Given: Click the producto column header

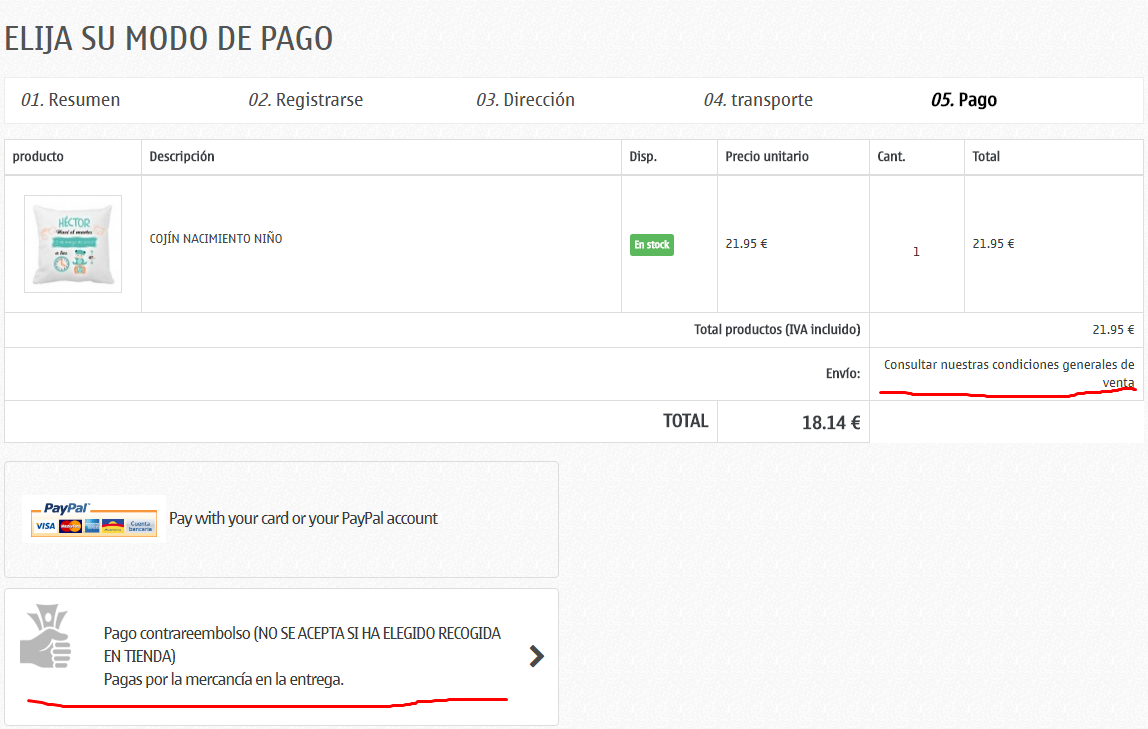Looking at the screenshot, I should point(38,157).
